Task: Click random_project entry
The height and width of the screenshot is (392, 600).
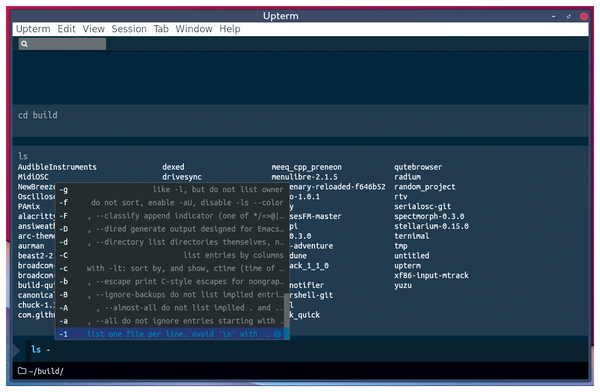Action: point(425,187)
